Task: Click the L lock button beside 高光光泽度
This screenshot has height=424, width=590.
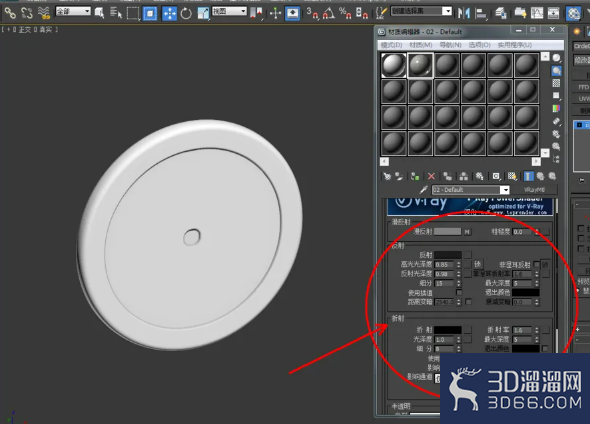Action: (x=477, y=264)
